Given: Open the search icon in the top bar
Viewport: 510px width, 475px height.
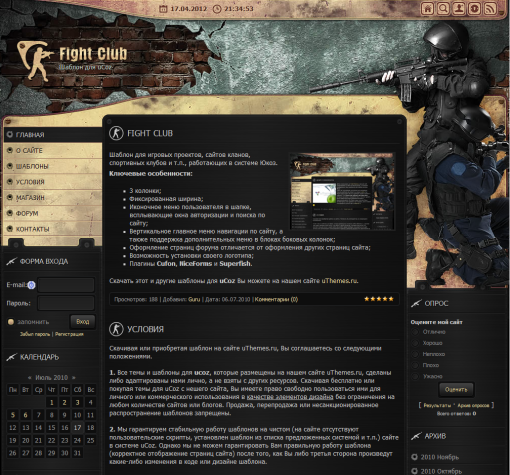Looking at the screenshot, I should [x=443, y=8].
